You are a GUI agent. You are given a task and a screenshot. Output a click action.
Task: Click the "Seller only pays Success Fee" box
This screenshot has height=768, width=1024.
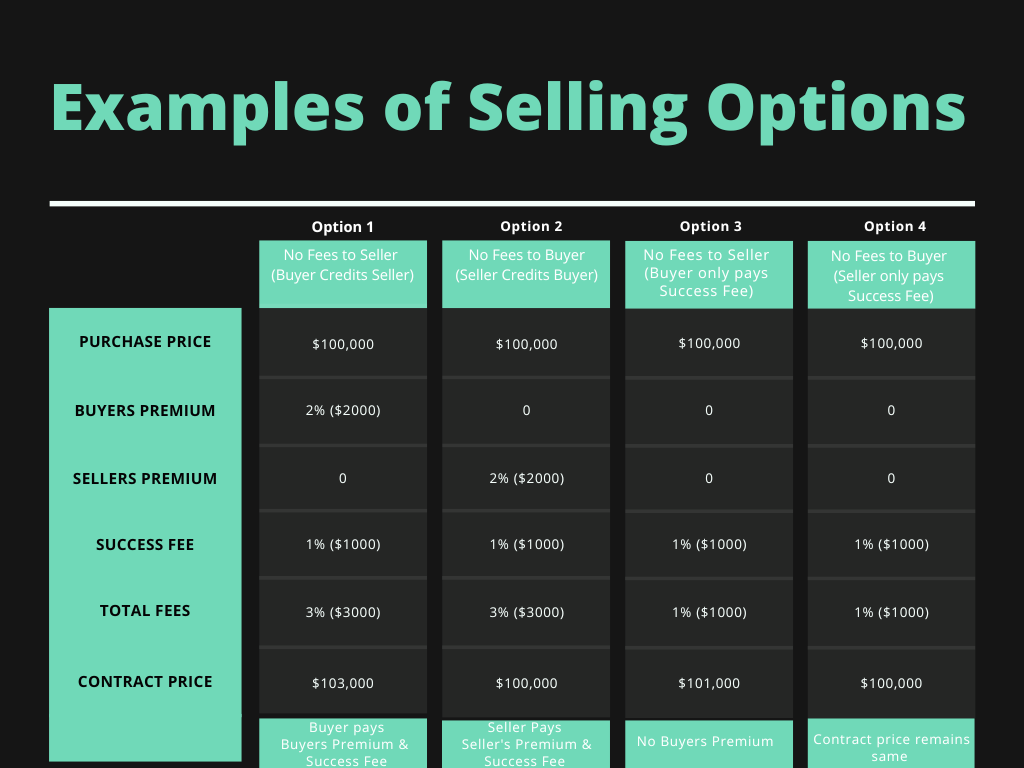pyautogui.click(x=891, y=274)
